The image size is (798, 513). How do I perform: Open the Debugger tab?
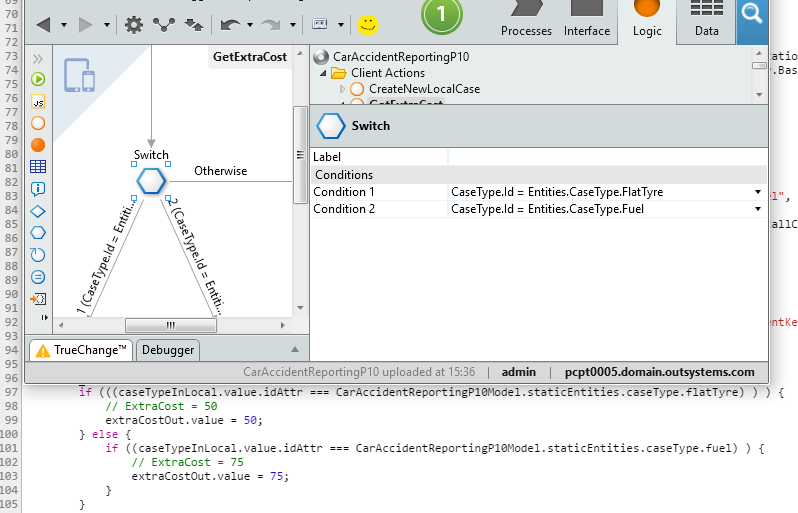pyautogui.click(x=168, y=350)
